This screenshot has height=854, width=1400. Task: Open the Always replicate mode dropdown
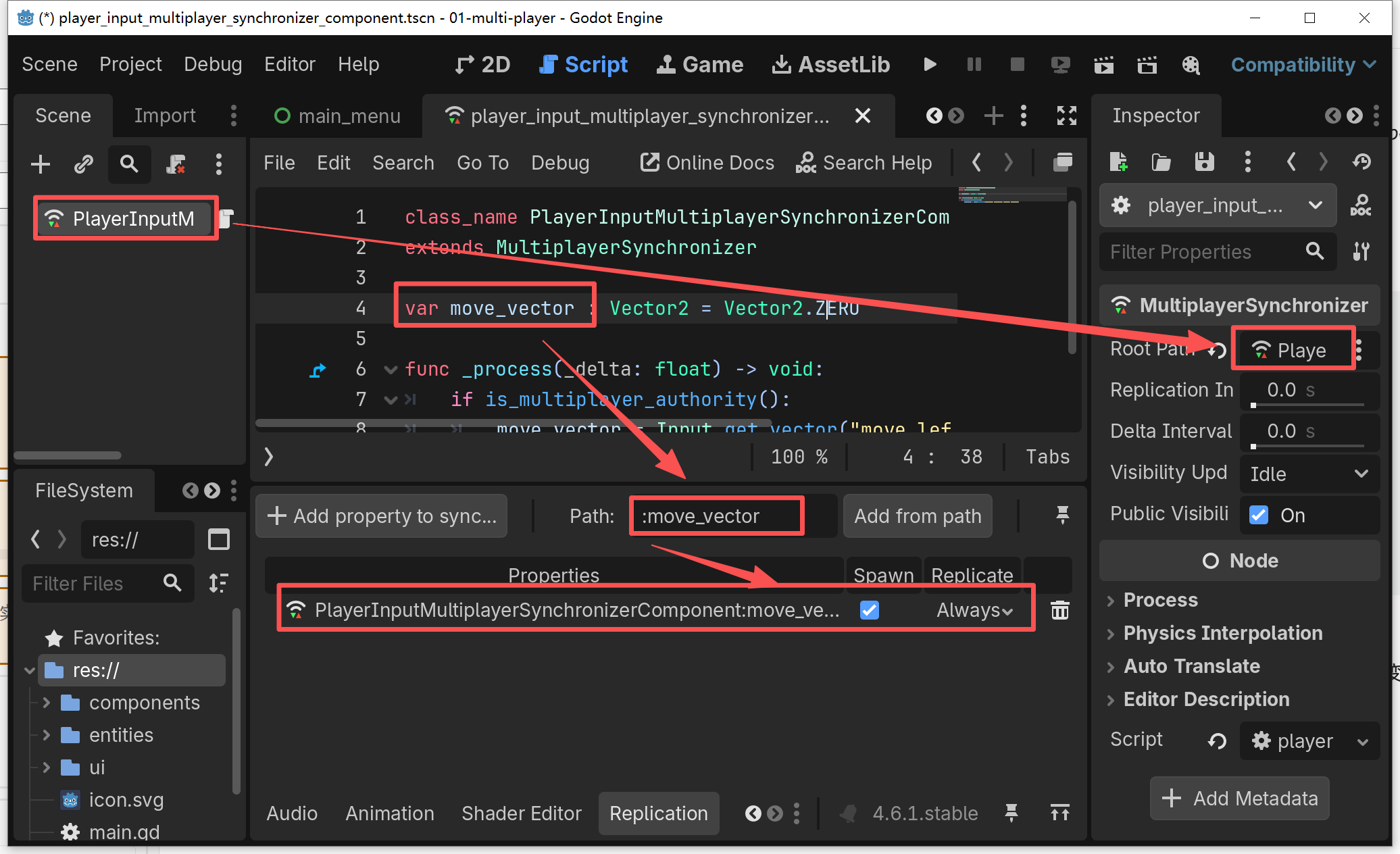point(974,610)
